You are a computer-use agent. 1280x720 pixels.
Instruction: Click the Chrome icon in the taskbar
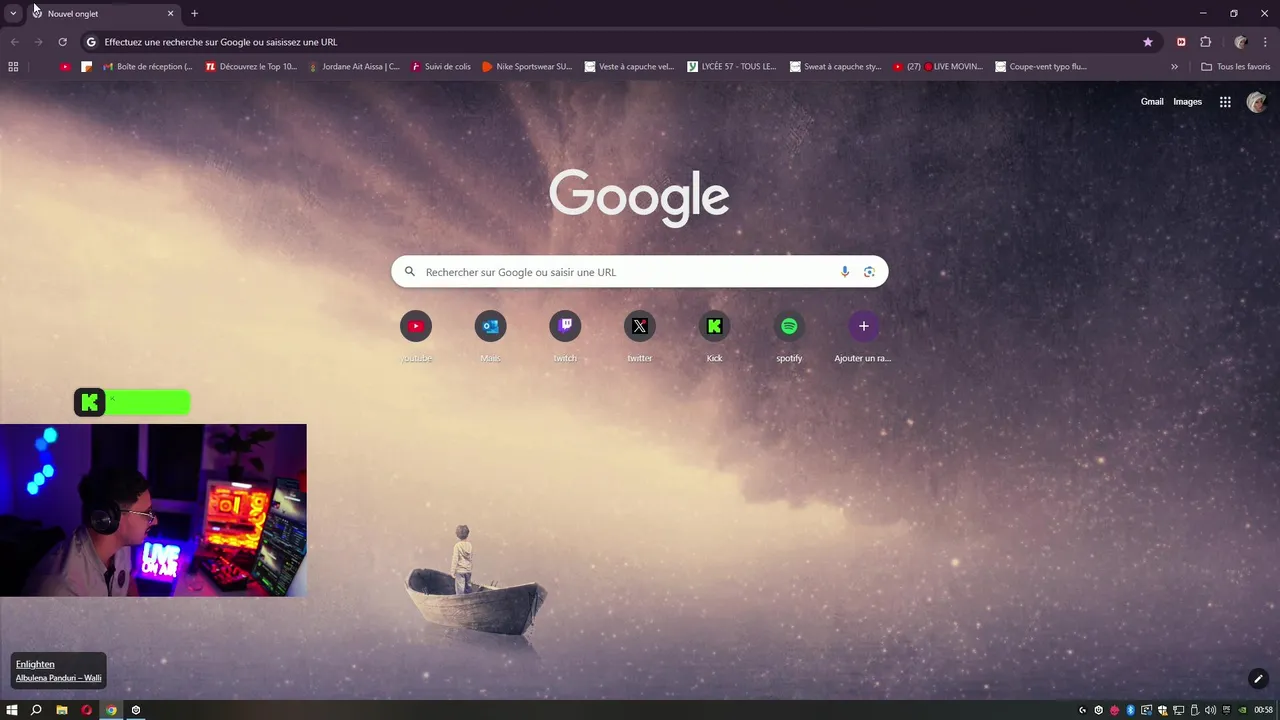point(111,710)
